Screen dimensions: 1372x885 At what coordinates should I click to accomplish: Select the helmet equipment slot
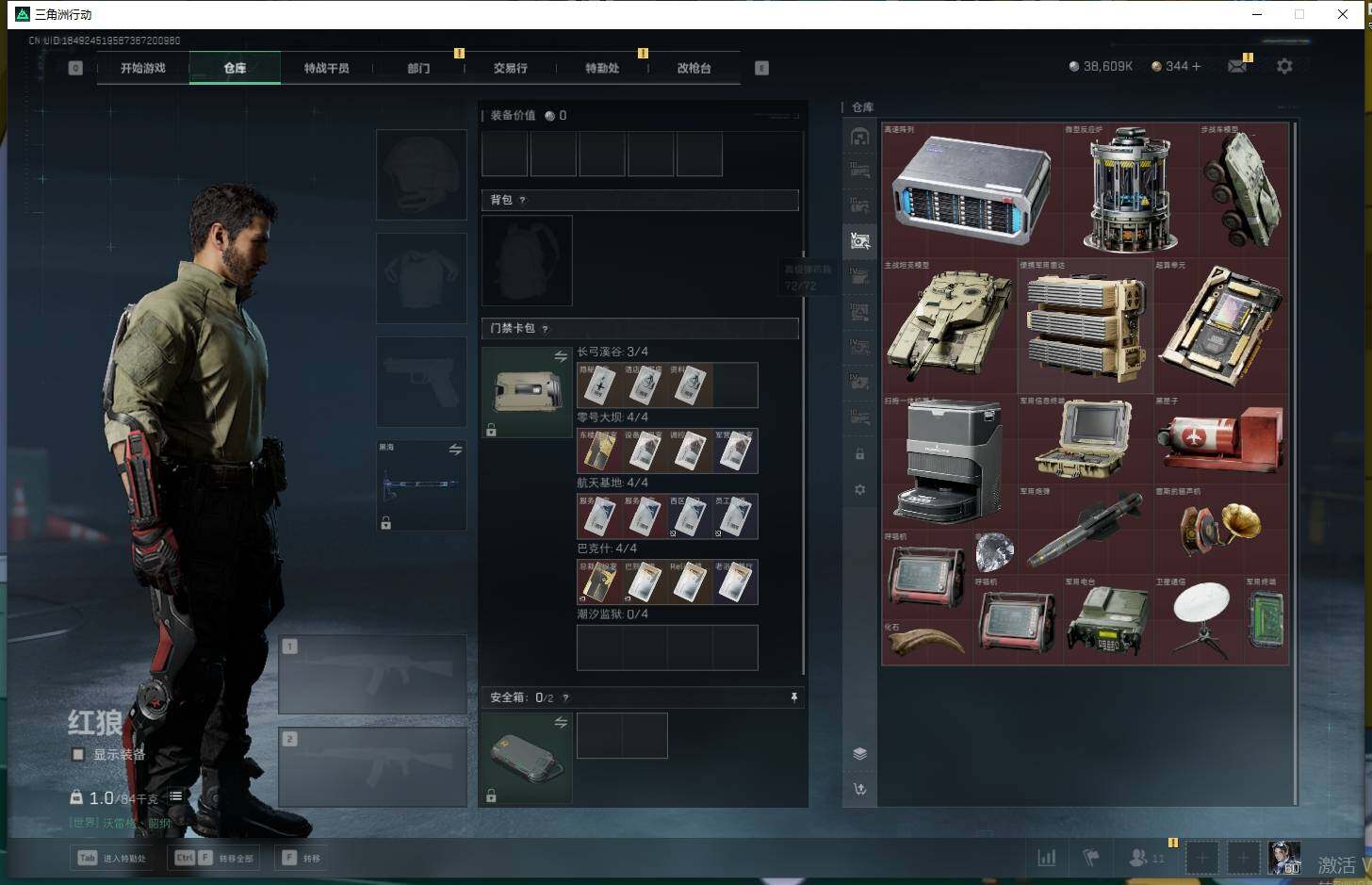421,175
